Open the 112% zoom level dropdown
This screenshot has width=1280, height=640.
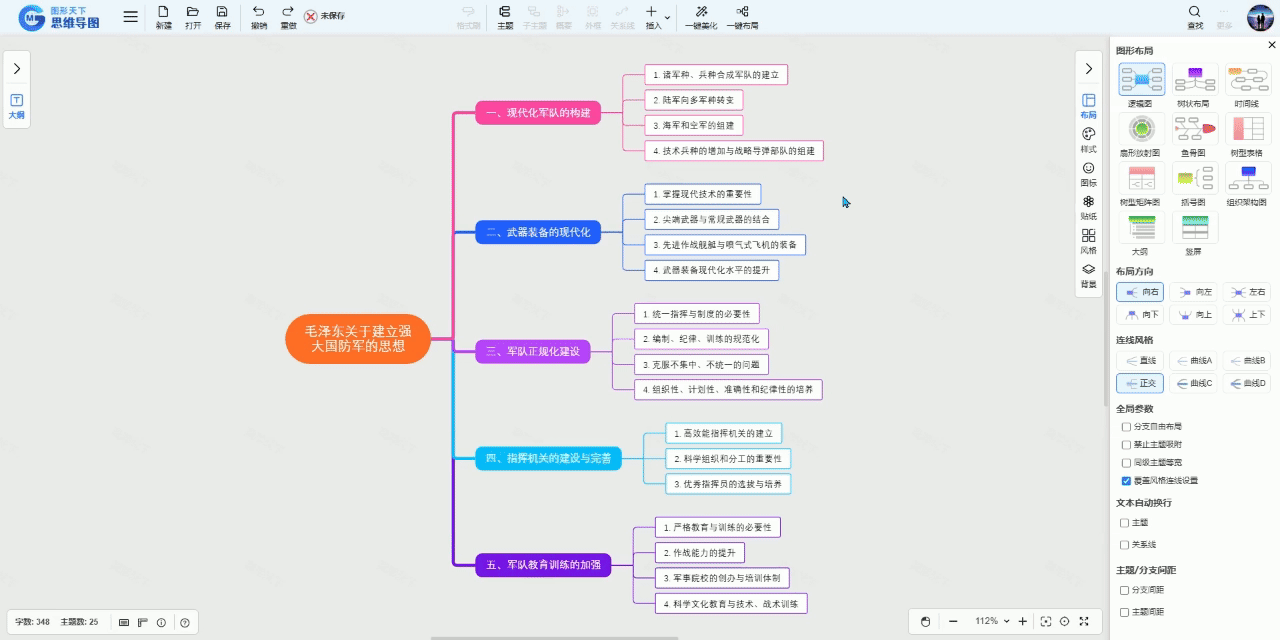tap(992, 621)
